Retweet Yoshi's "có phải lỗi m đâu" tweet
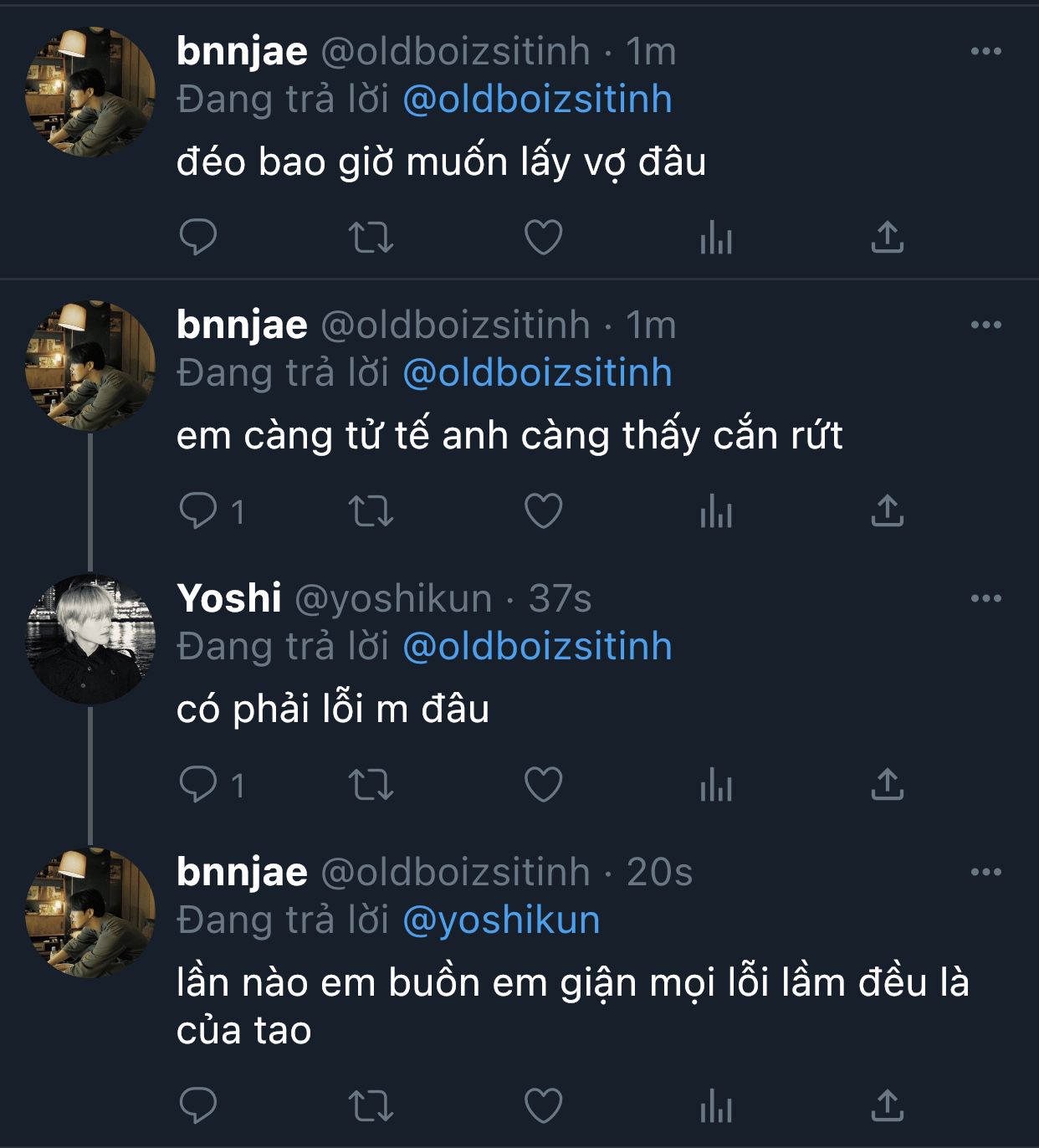 (371, 785)
